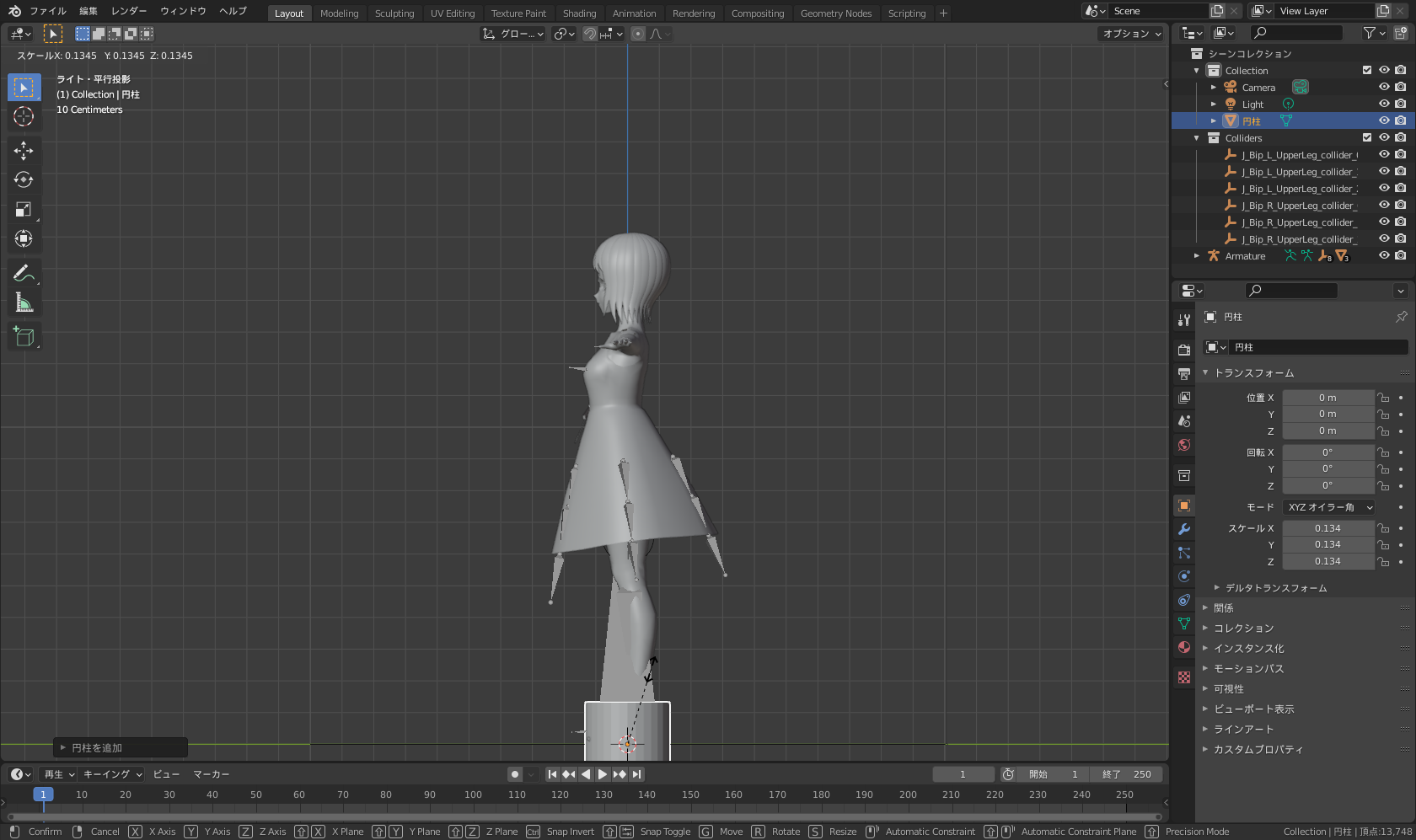The height and width of the screenshot is (840, 1416).
Task: Select the Add Cube tool
Action: 24,337
